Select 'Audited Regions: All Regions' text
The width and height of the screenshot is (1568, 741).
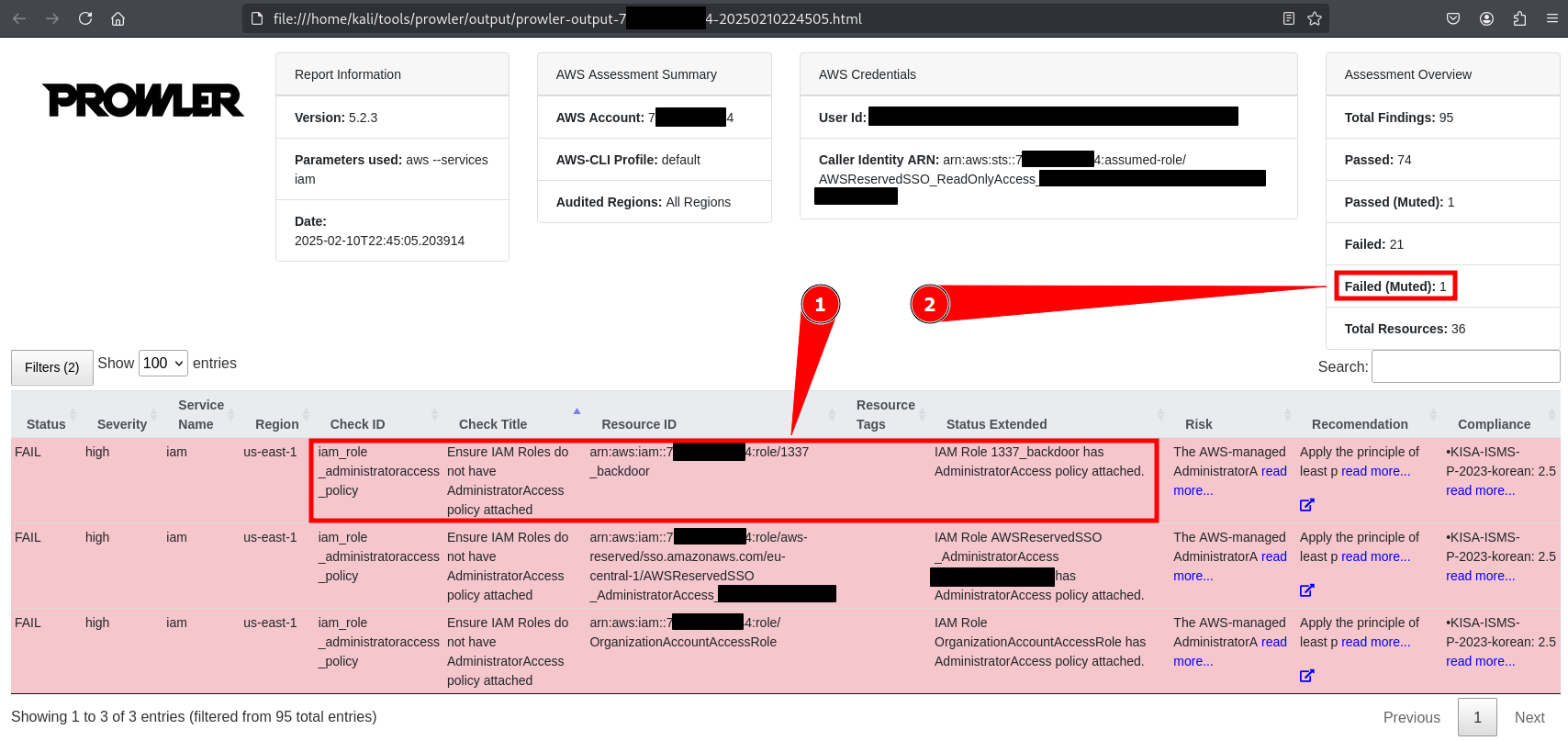(644, 202)
